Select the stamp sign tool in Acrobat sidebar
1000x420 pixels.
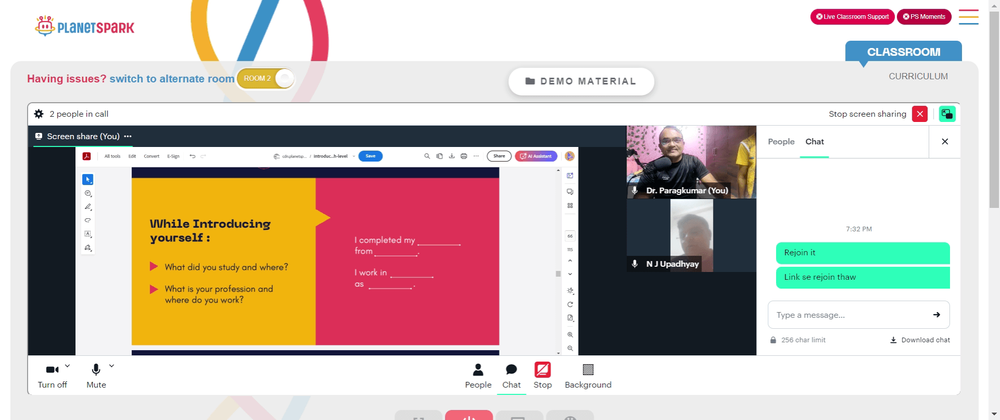click(88, 247)
